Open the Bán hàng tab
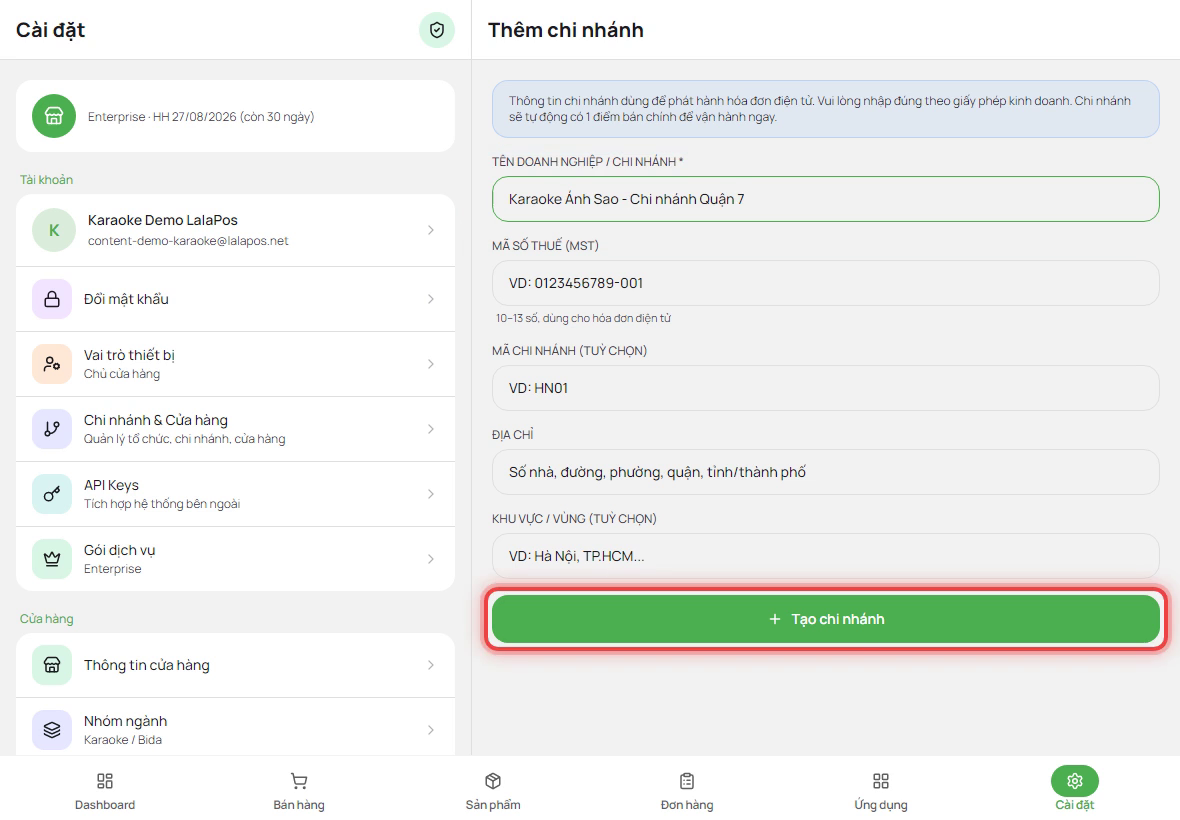1180x820 pixels. 299,790
